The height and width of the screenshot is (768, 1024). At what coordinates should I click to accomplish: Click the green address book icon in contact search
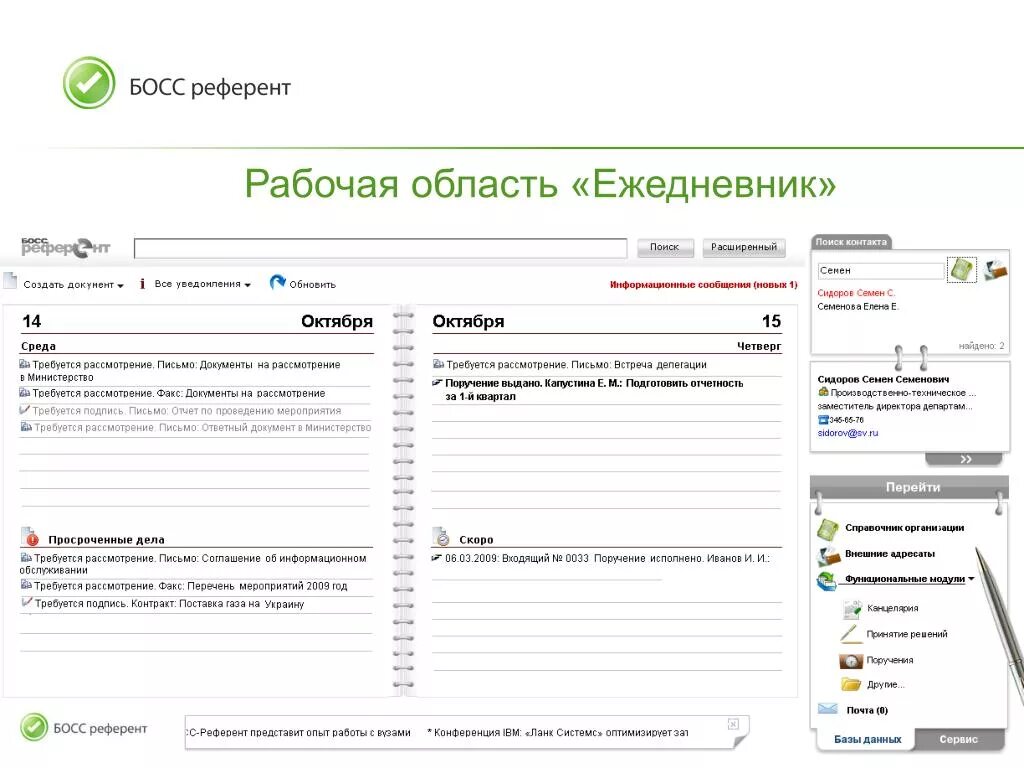coord(962,270)
